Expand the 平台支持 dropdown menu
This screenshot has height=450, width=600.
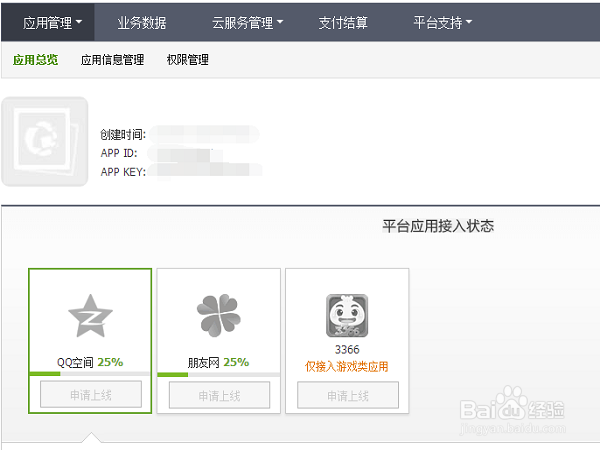pyautogui.click(x=442, y=22)
